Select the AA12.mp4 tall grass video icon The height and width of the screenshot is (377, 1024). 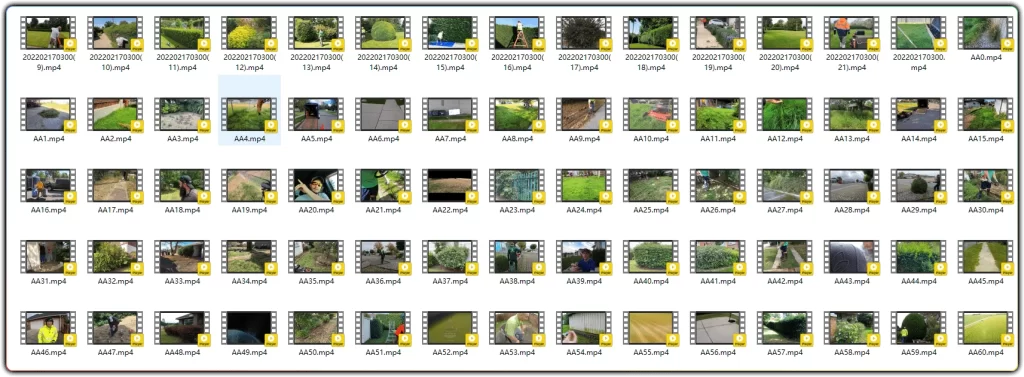785,115
